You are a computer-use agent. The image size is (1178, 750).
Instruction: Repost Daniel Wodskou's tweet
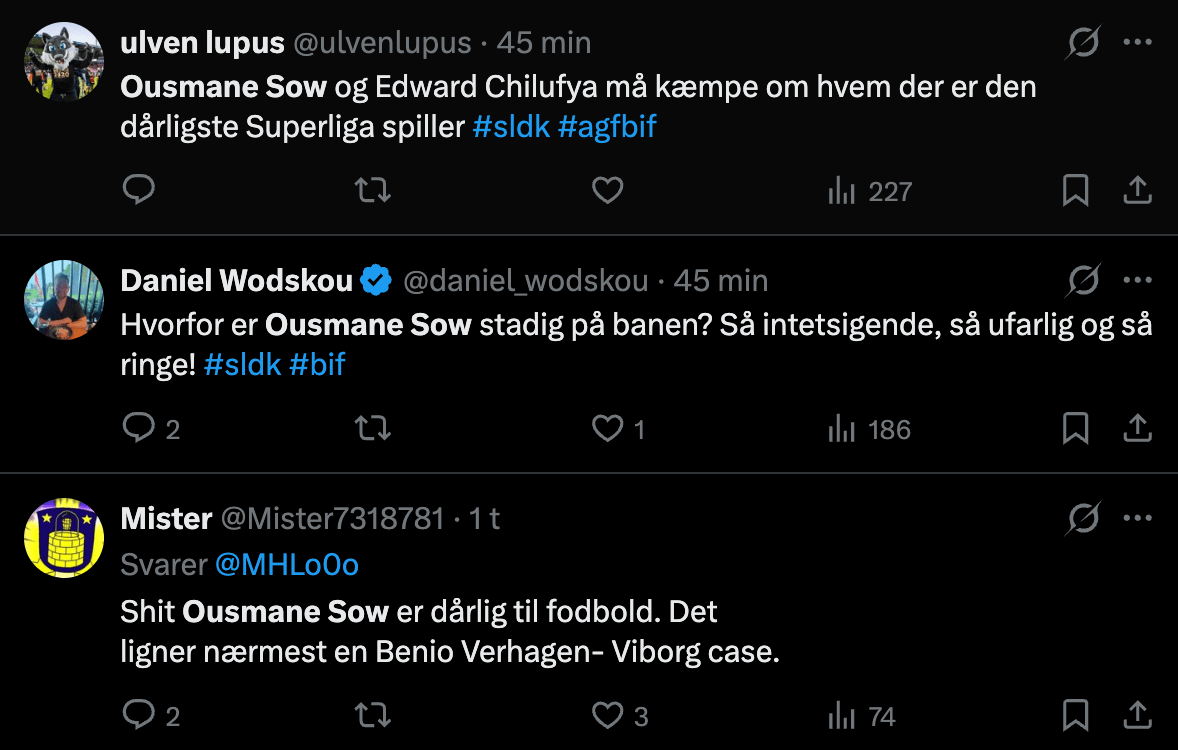pos(373,429)
